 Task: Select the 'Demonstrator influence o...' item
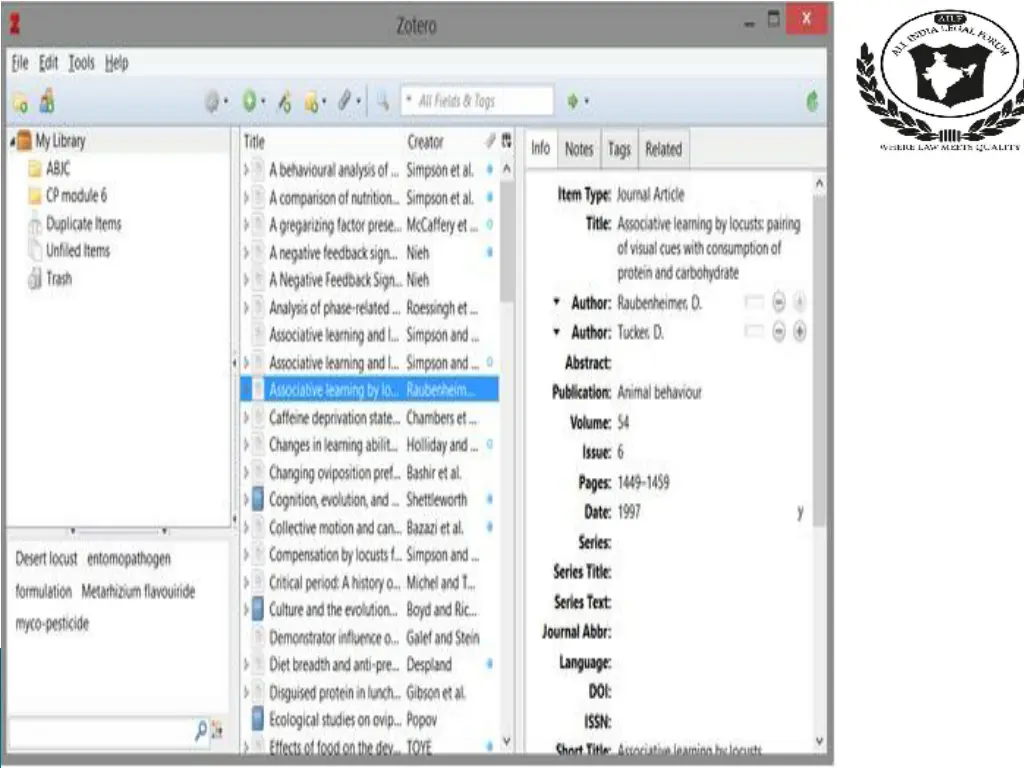[369, 637]
